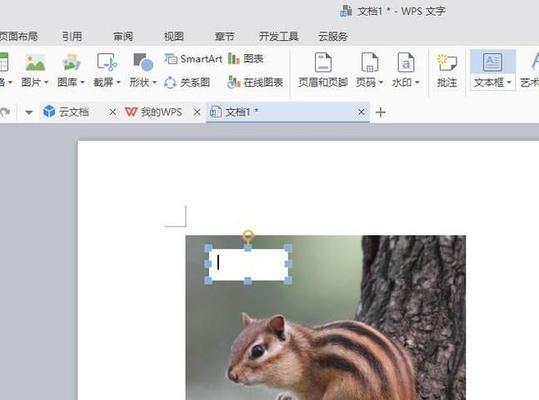Switch to the 云文档 document tab
The image size is (539, 400).
coord(74,112)
